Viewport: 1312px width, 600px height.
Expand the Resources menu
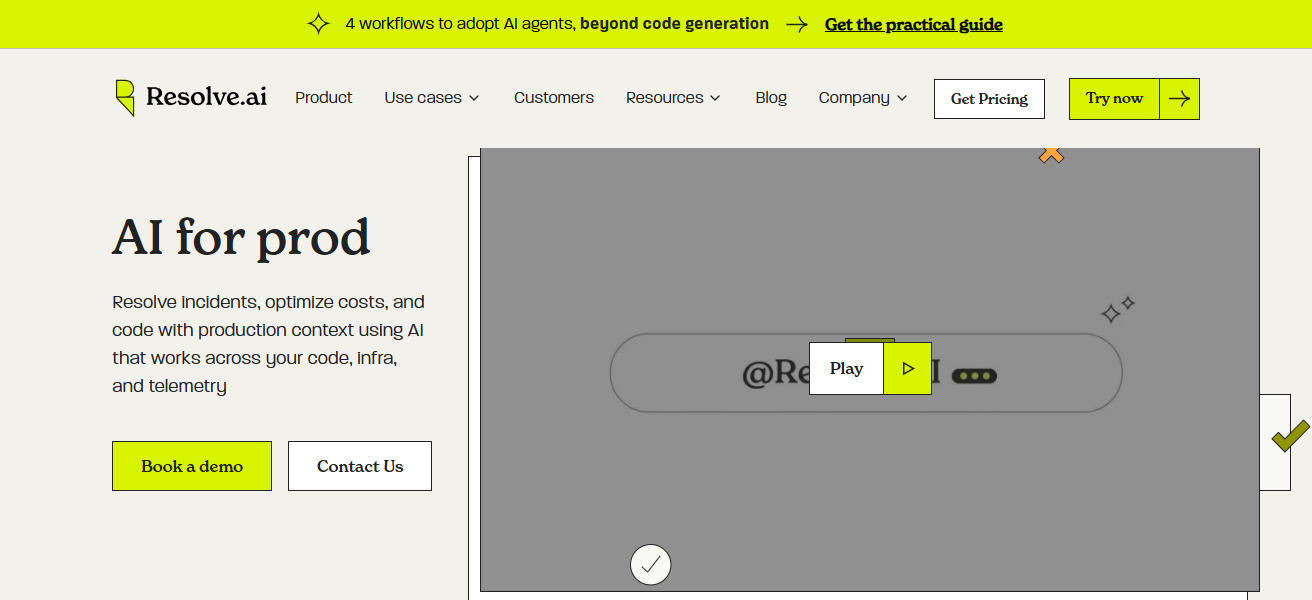pos(672,97)
